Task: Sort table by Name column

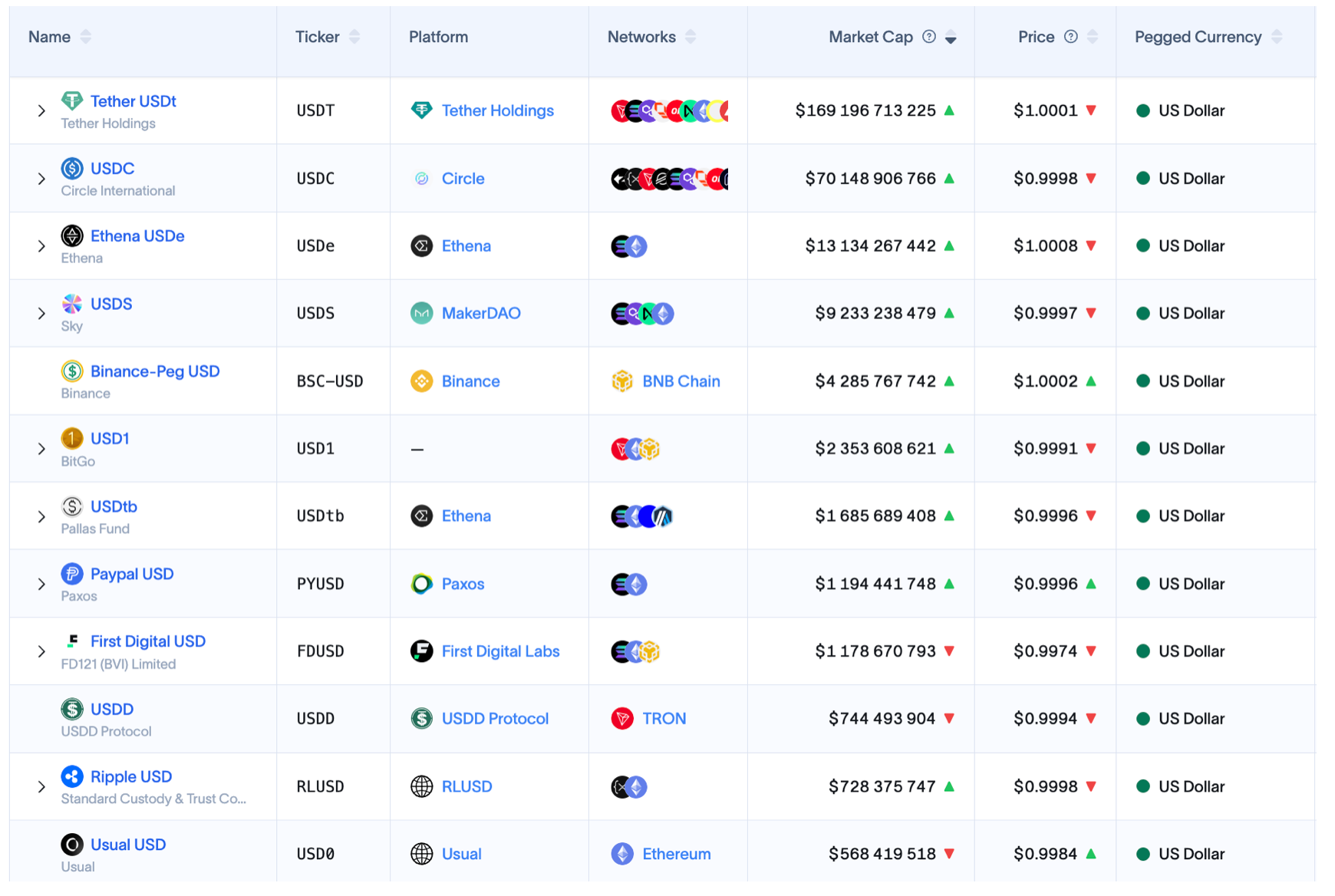Action: pos(86,37)
